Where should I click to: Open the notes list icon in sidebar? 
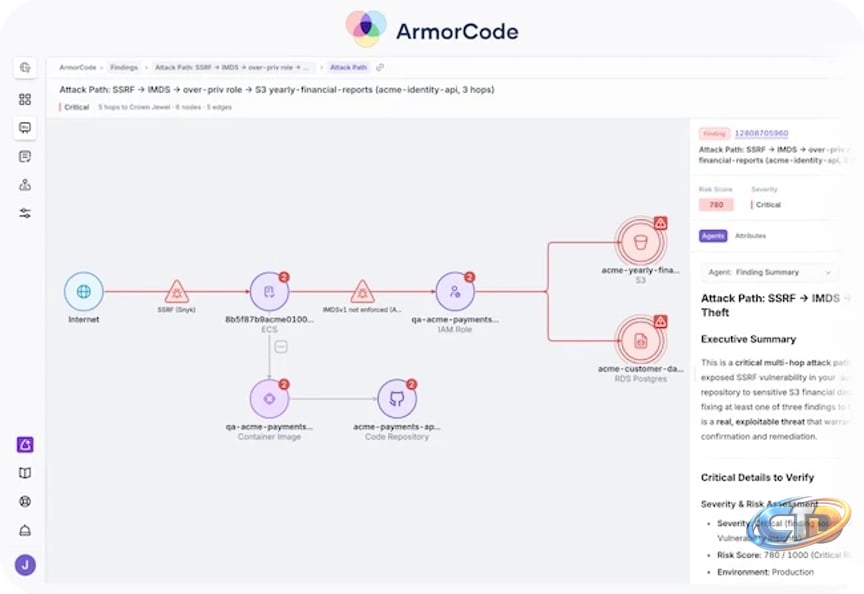(25, 156)
